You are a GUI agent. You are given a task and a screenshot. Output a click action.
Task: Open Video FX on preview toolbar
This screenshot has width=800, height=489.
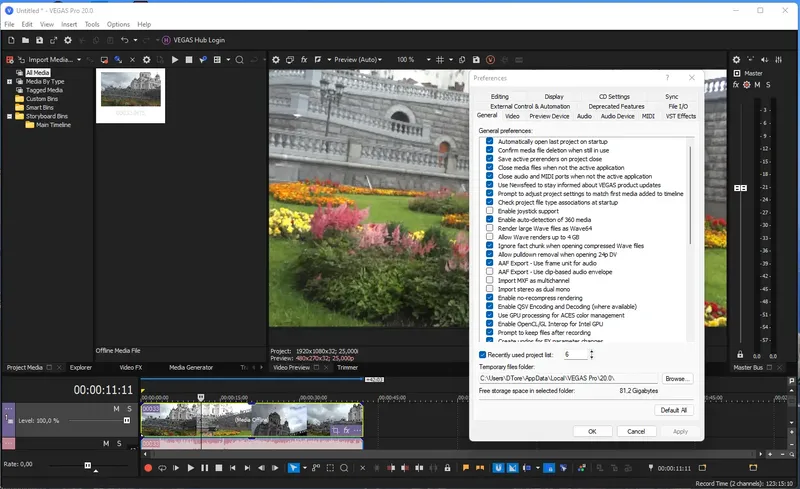[304, 60]
